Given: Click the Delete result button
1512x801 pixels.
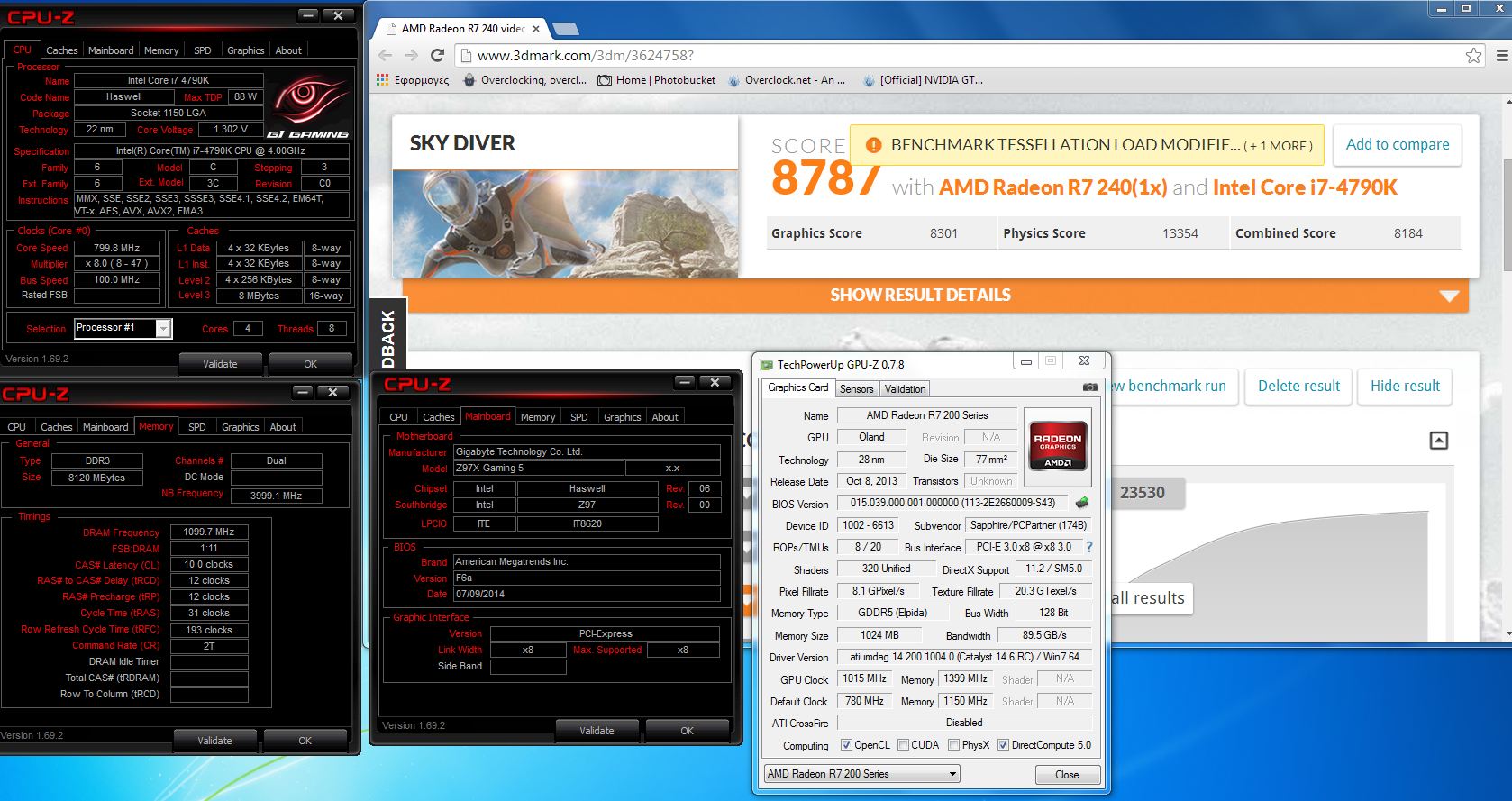Looking at the screenshot, I should pyautogui.click(x=1298, y=386).
